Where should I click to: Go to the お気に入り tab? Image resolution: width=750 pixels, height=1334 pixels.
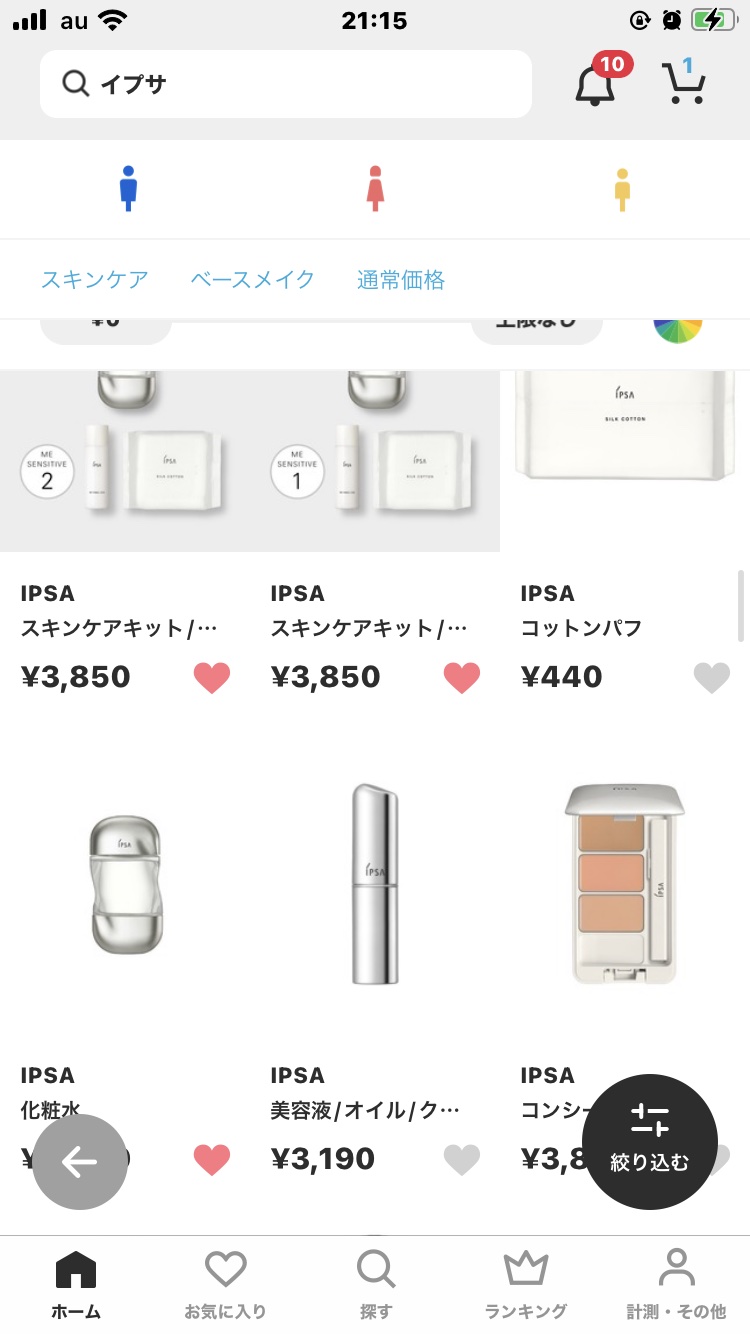[x=226, y=1283]
